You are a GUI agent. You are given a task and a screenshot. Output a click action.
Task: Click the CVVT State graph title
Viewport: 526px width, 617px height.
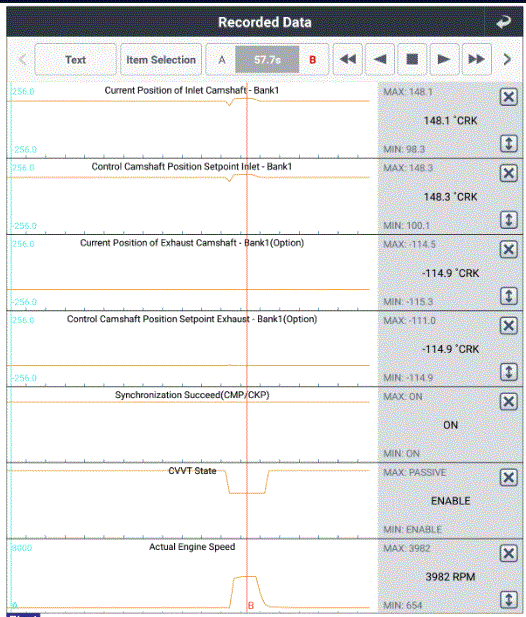click(192, 471)
